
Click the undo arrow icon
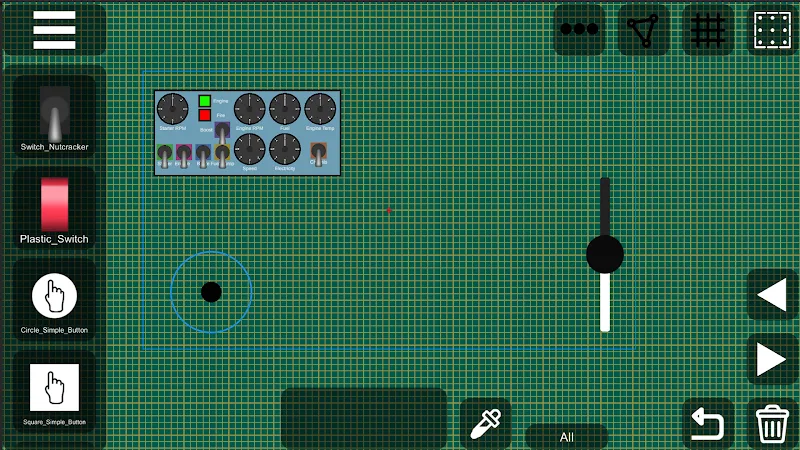coord(708,424)
